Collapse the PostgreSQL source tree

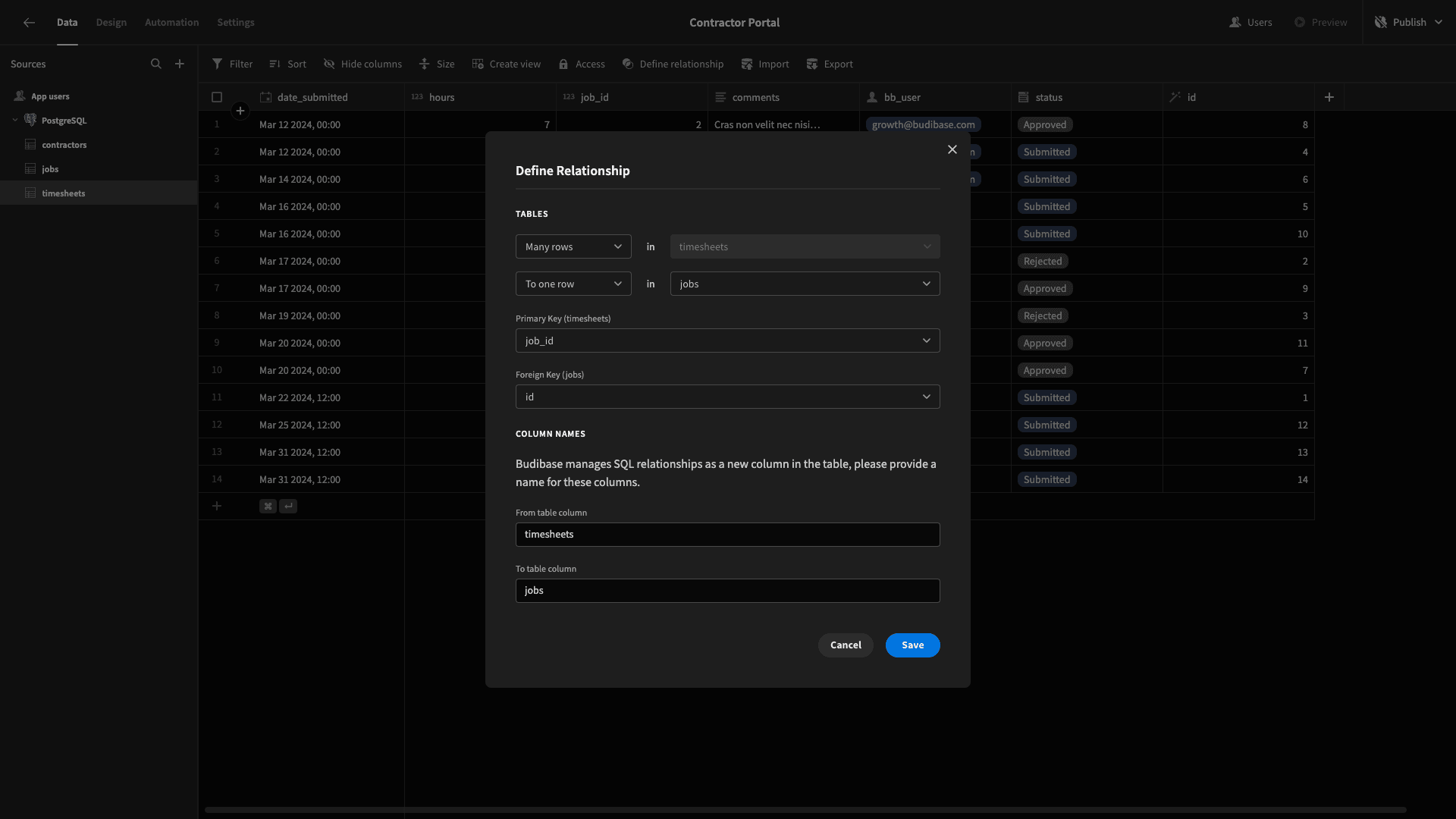(x=15, y=120)
